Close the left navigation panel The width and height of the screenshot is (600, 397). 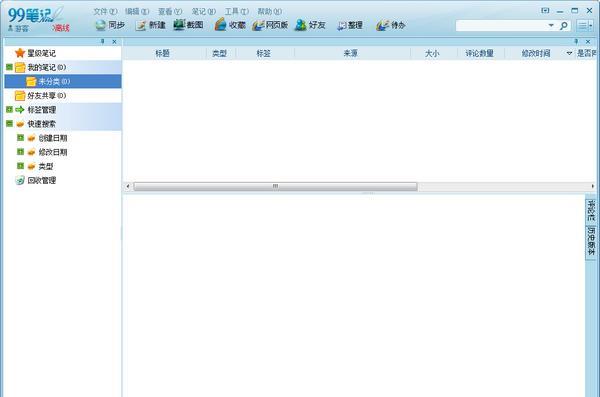114,42
